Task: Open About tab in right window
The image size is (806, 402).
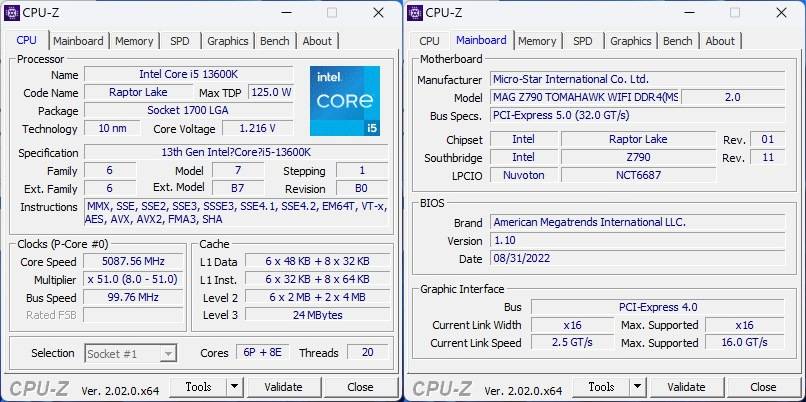Action: (x=720, y=41)
